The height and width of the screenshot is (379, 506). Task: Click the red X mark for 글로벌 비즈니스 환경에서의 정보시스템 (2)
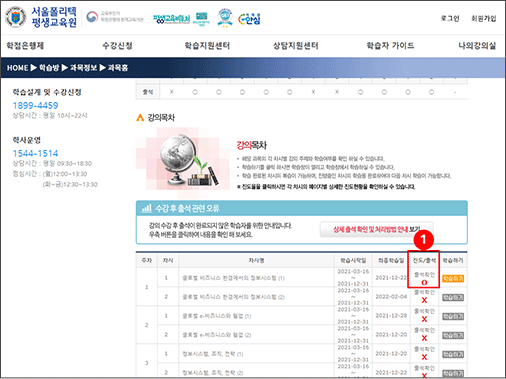coord(424,300)
